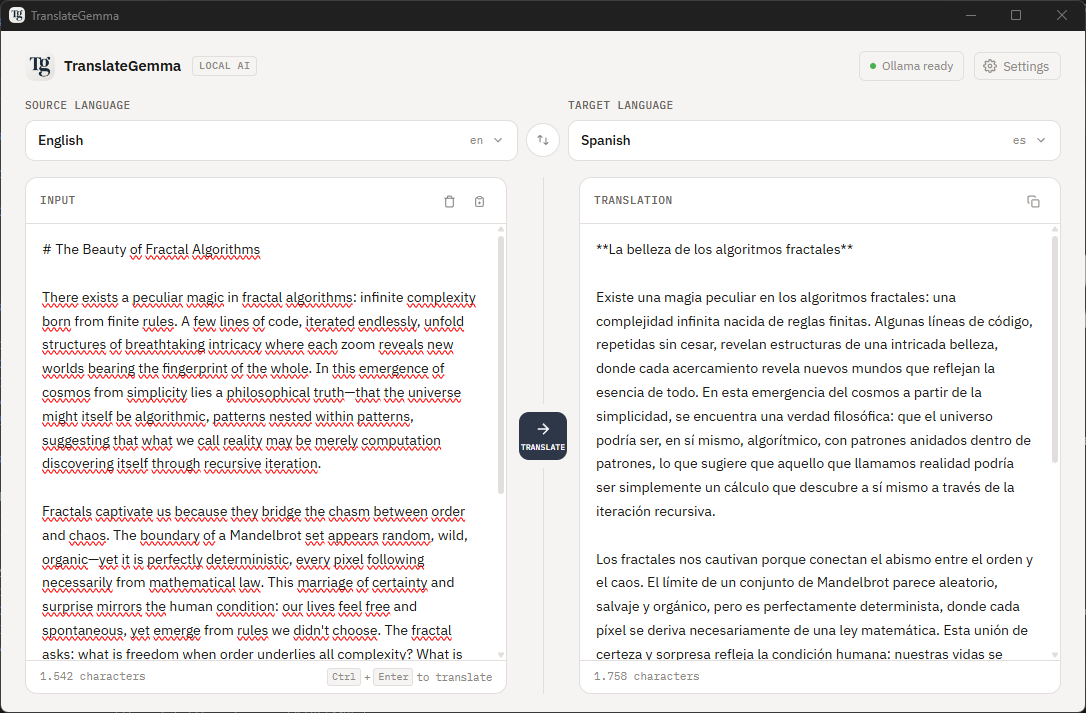Toggle the Spanish target language selection
Screen dimensions: 1086x713
(814, 140)
